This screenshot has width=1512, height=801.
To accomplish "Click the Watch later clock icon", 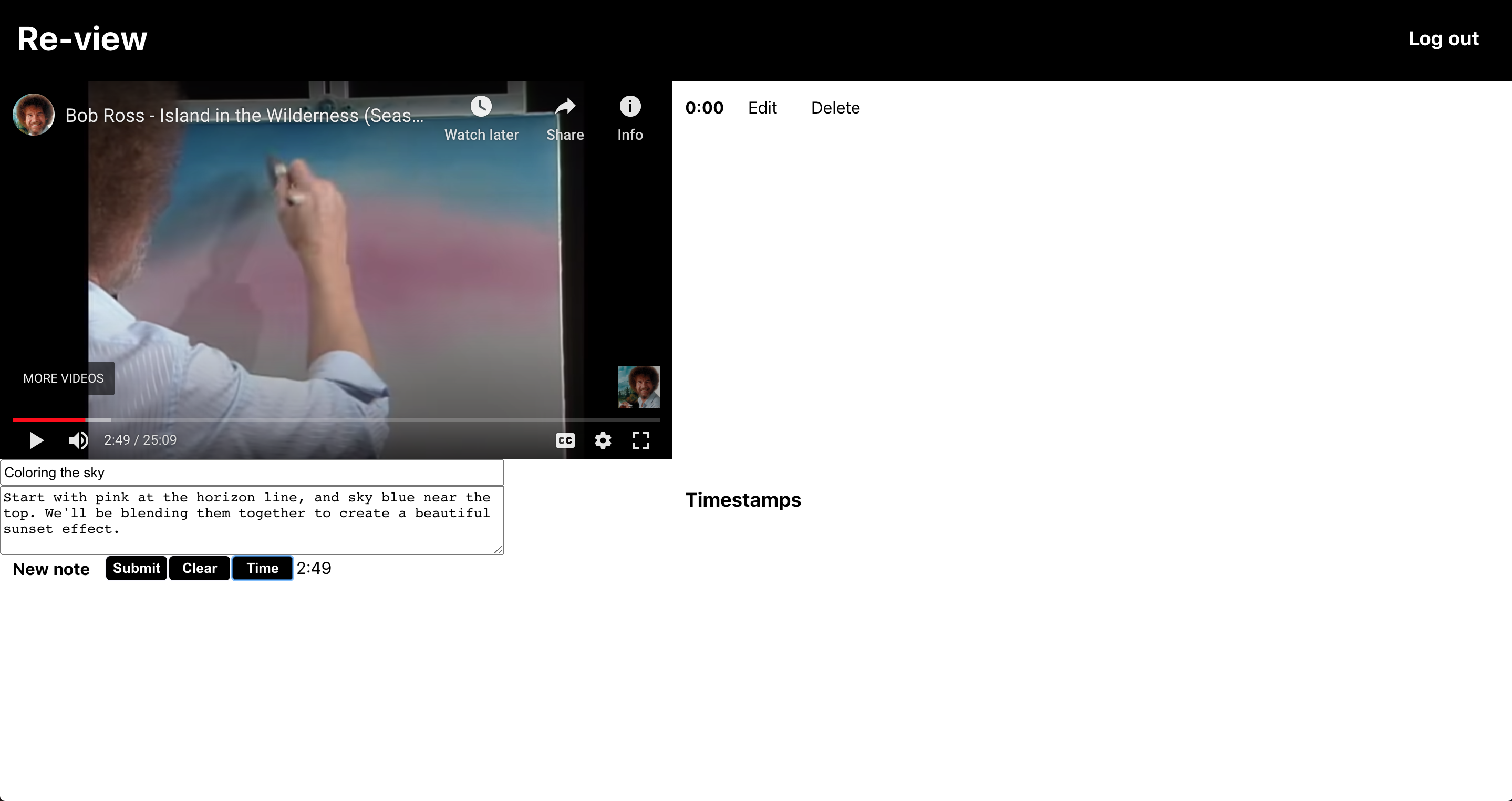I will 481,106.
